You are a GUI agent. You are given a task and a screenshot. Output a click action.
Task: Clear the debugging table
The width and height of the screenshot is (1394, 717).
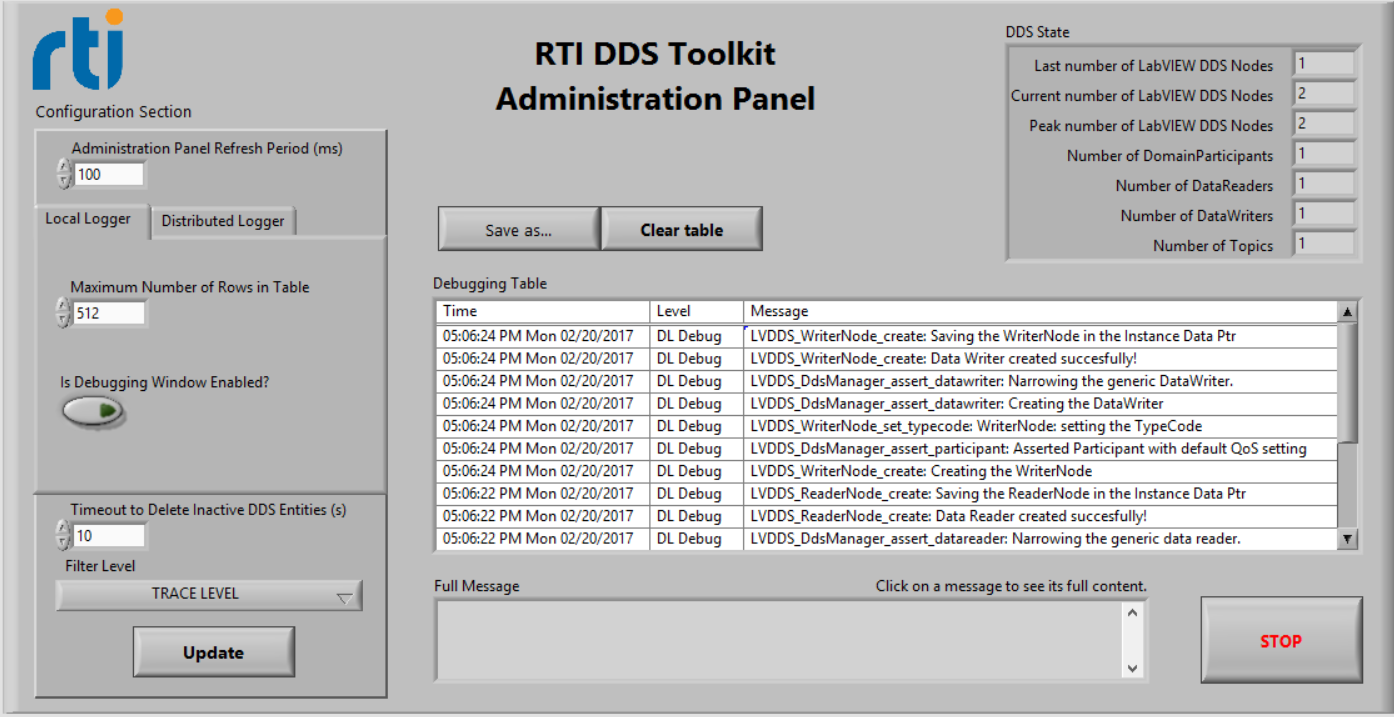point(681,229)
